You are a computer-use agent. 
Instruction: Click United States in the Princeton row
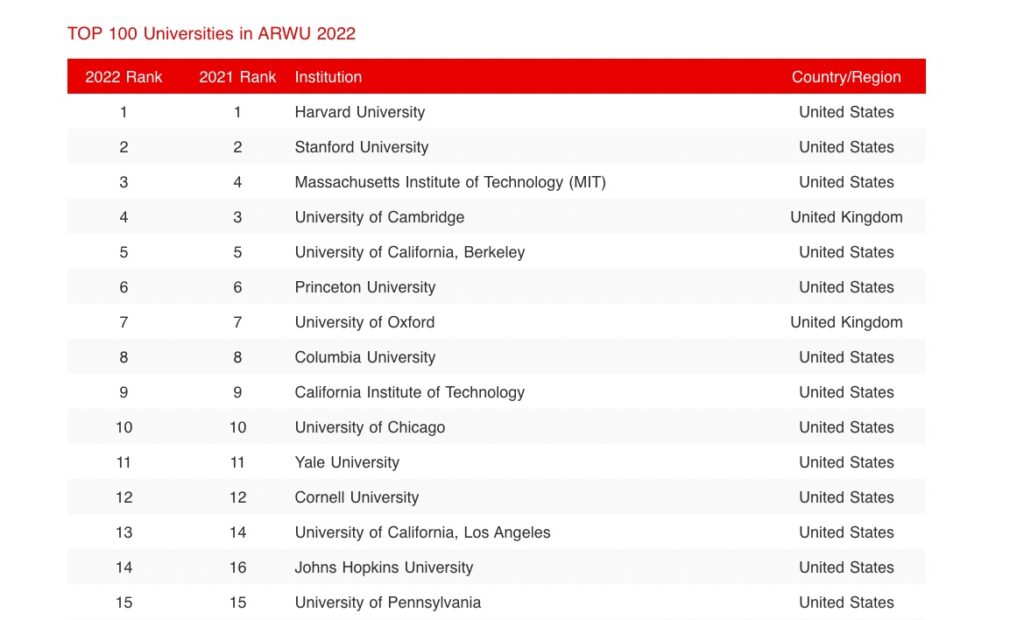pos(846,287)
